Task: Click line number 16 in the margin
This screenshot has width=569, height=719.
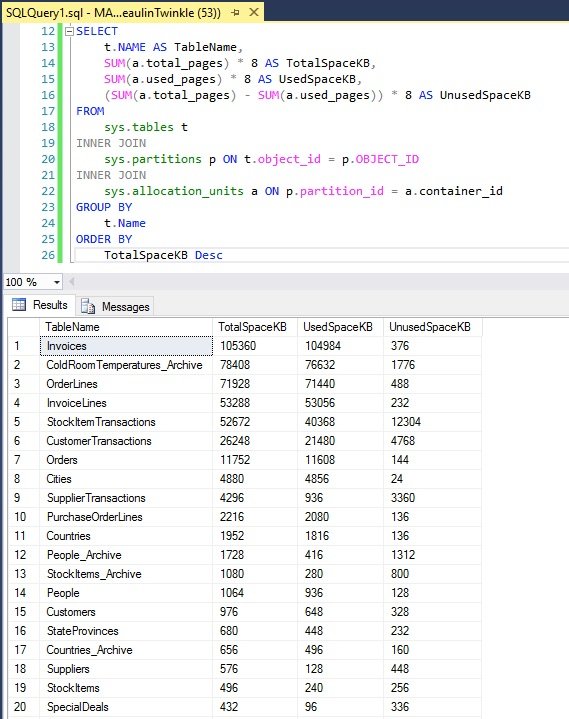Action: (x=48, y=95)
